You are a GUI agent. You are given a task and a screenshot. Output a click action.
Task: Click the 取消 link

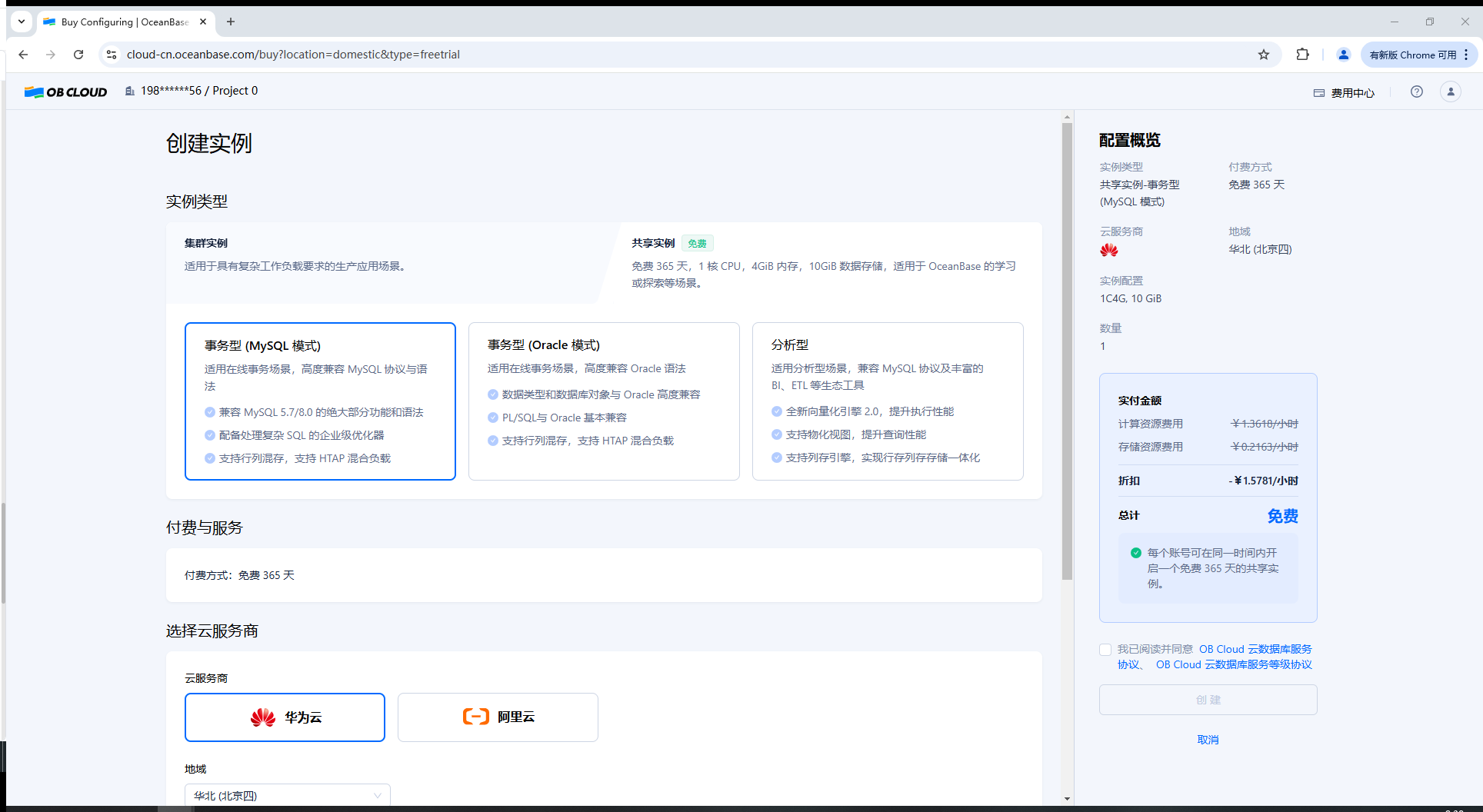[x=1208, y=740]
